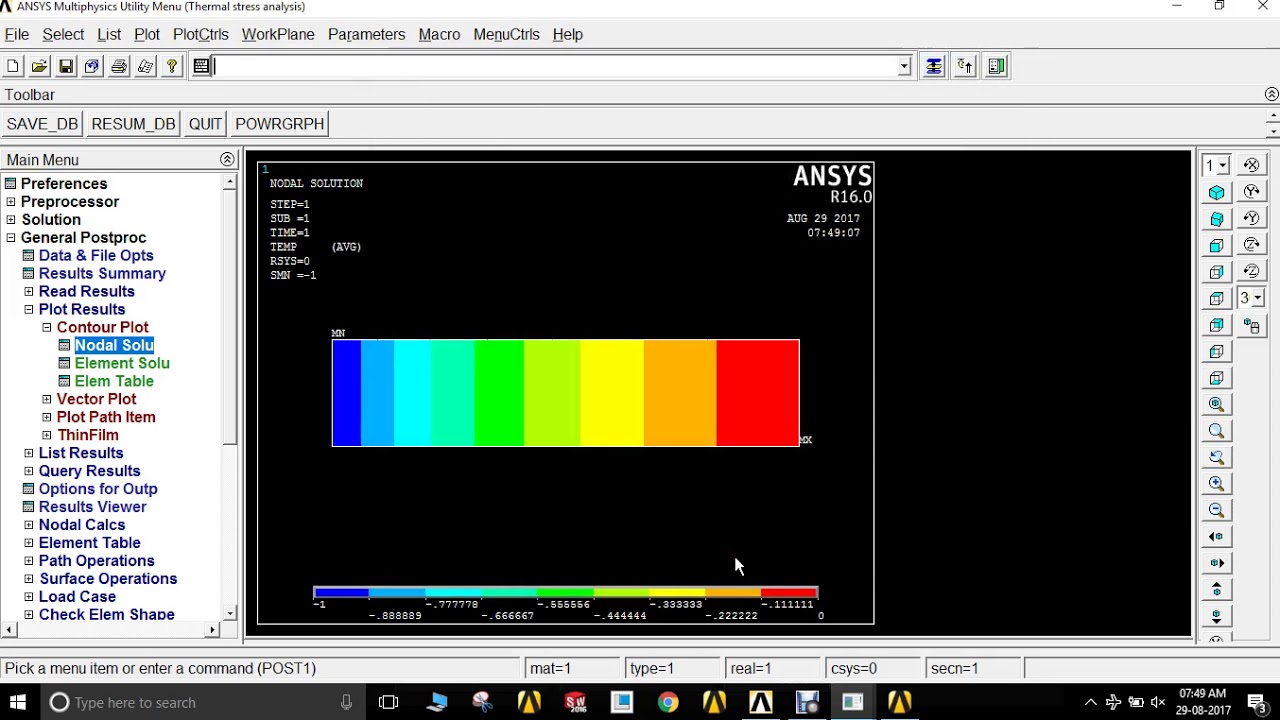The height and width of the screenshot is (720, 1280).
Task: Pan the model right with arrow icon
Action: [1216, 563]
